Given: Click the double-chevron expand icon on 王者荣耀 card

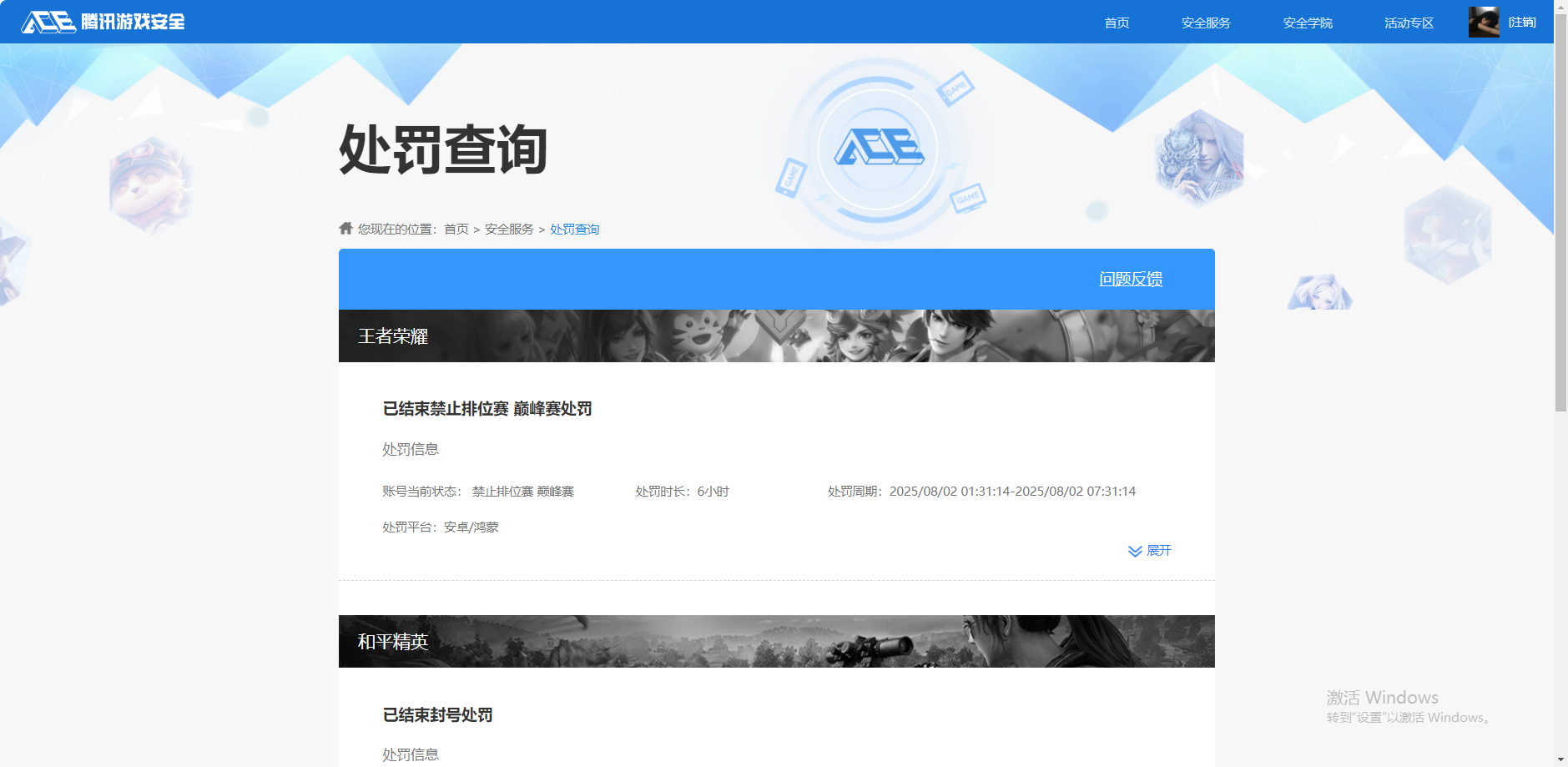Looking at the screenshot, I should click(1135, 551).
